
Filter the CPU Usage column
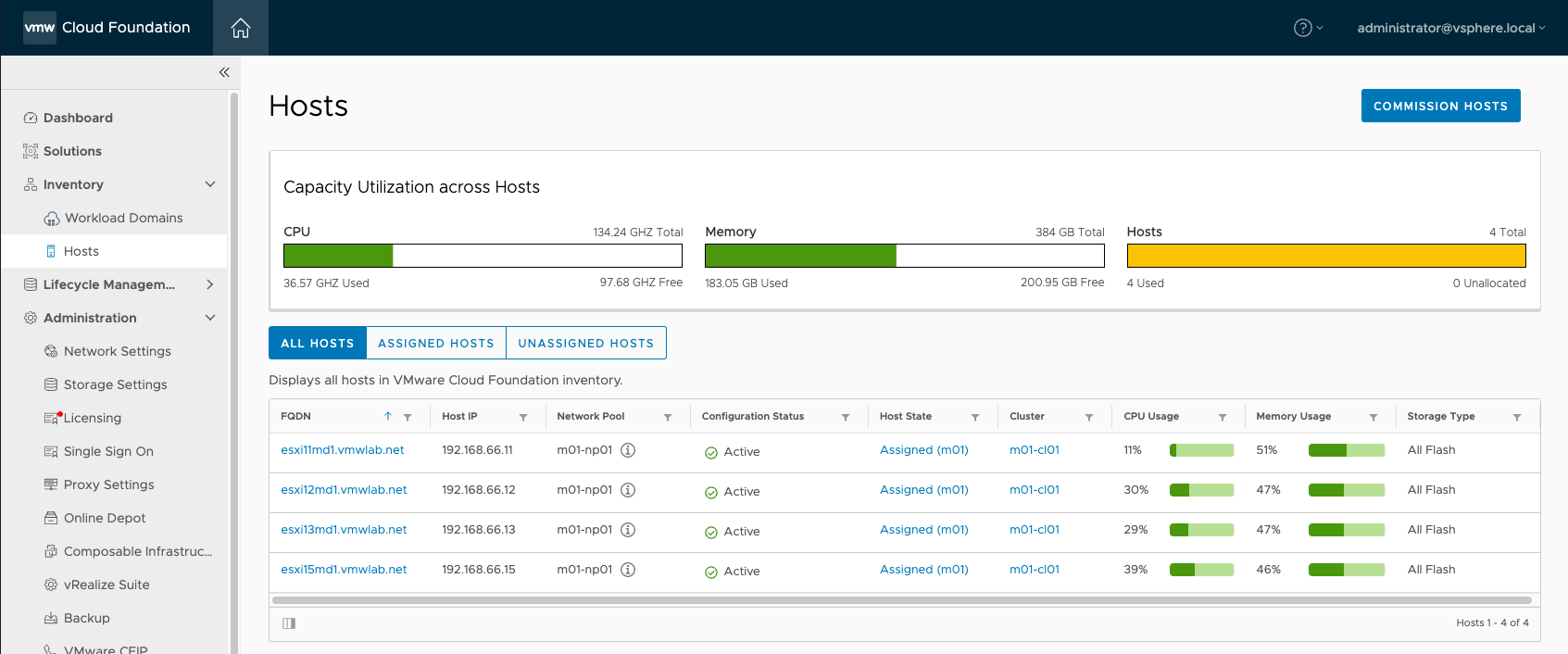coord(1223,418)
